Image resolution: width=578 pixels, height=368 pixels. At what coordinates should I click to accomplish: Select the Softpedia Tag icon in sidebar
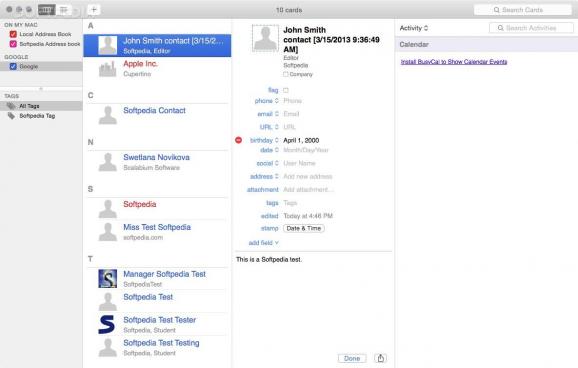click(11, 116)
